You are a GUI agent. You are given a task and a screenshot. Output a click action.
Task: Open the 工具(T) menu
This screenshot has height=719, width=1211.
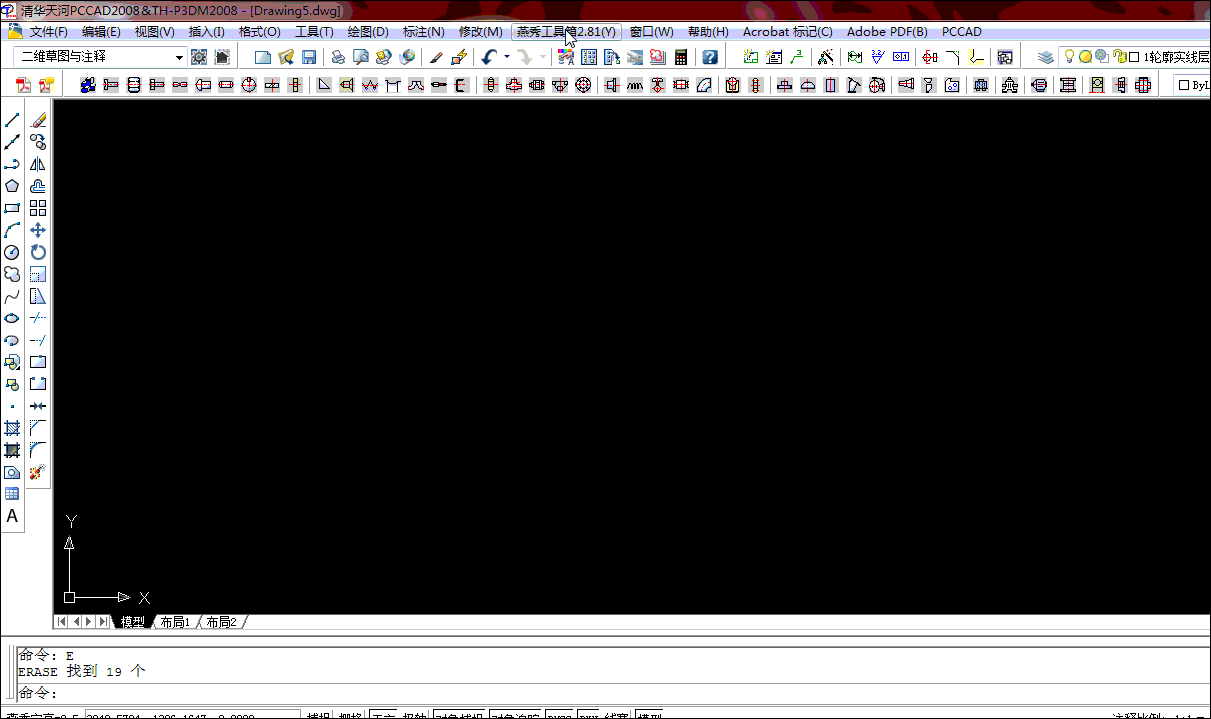[314, 32]
